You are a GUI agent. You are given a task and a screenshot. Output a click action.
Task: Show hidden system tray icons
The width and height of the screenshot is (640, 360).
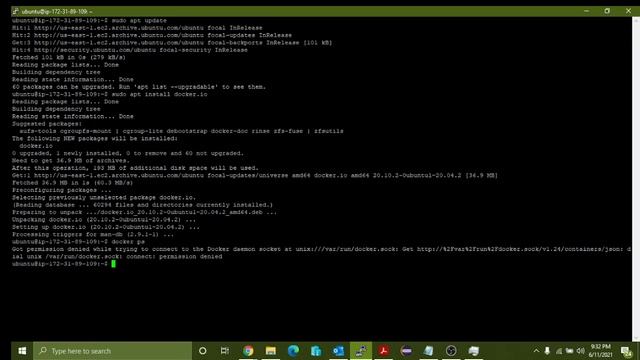coord(536,351)
